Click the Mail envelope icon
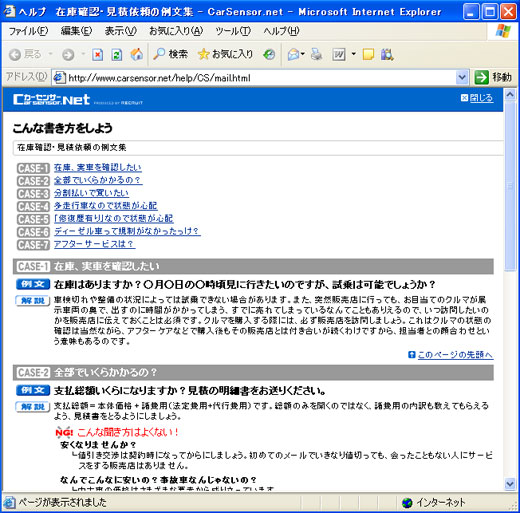The height and width of the screenshot is (513, 520). click(x=294, y=54)
